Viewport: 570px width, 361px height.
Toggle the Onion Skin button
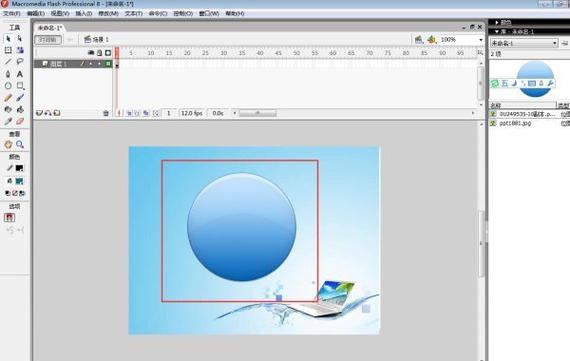pyautogui.click(x=129, y=113)
